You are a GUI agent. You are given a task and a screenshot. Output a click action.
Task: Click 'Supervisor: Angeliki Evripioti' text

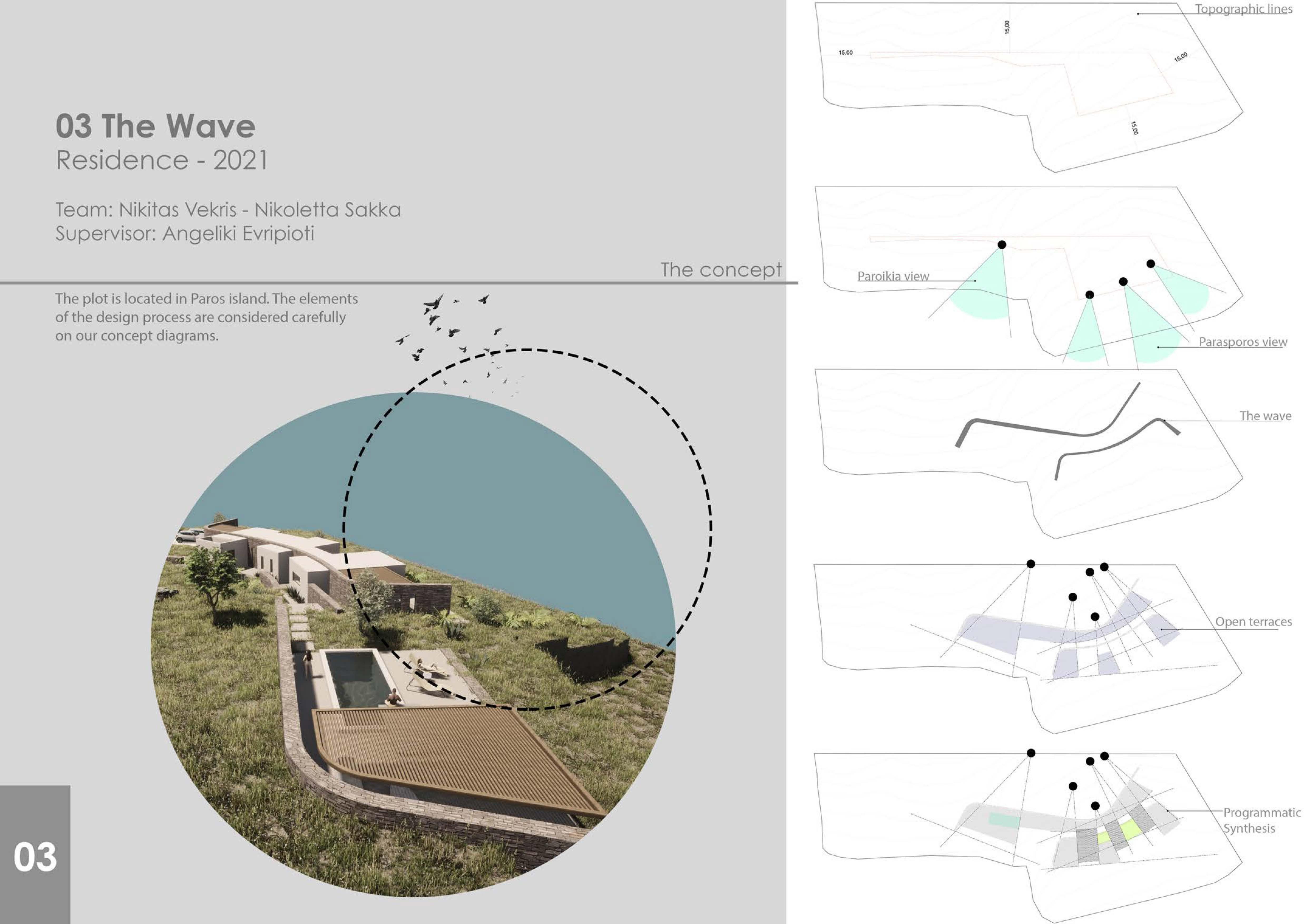pyautogui.click(x=184, y=234)
